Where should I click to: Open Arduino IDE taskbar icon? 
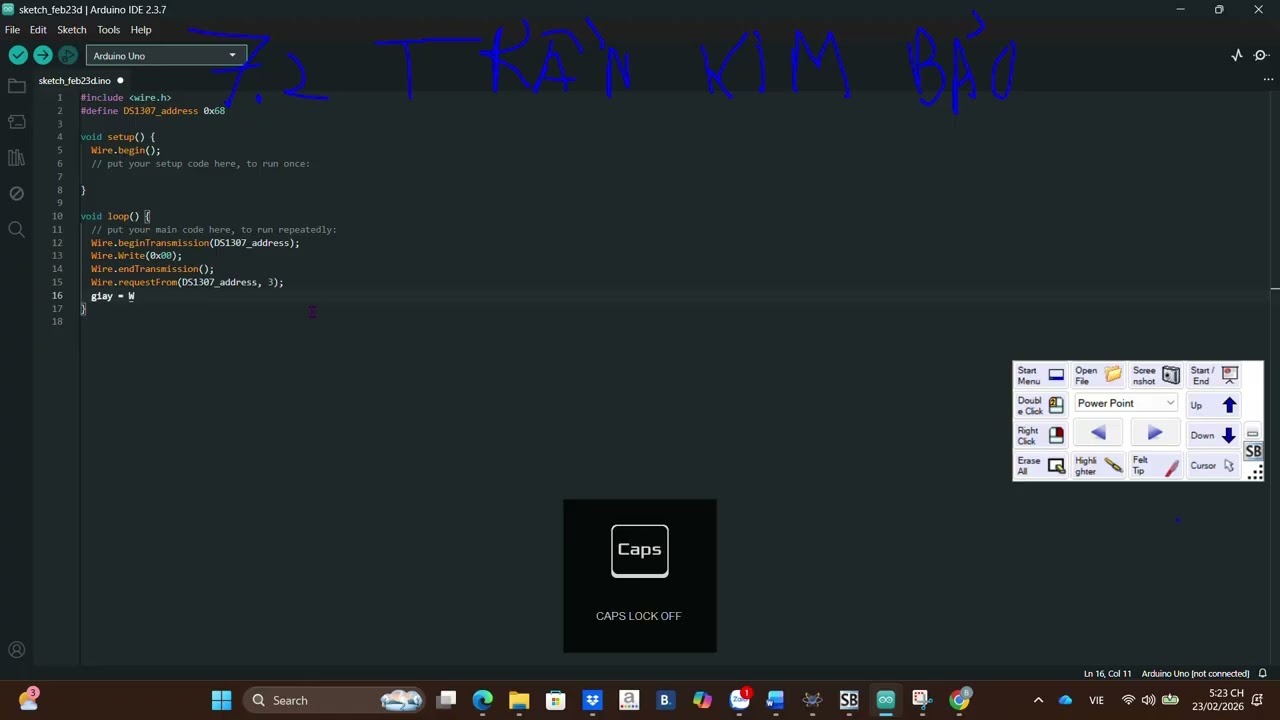coord(885,700)
